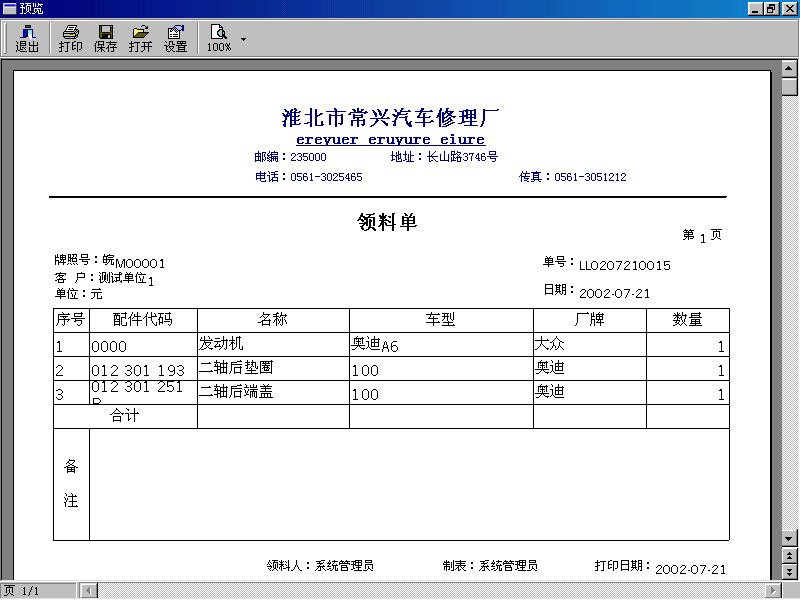Viewport: 800px width, 600px height.
Task: Click 领料人：系统管理员 in the footer
Action: coord(320,565)
